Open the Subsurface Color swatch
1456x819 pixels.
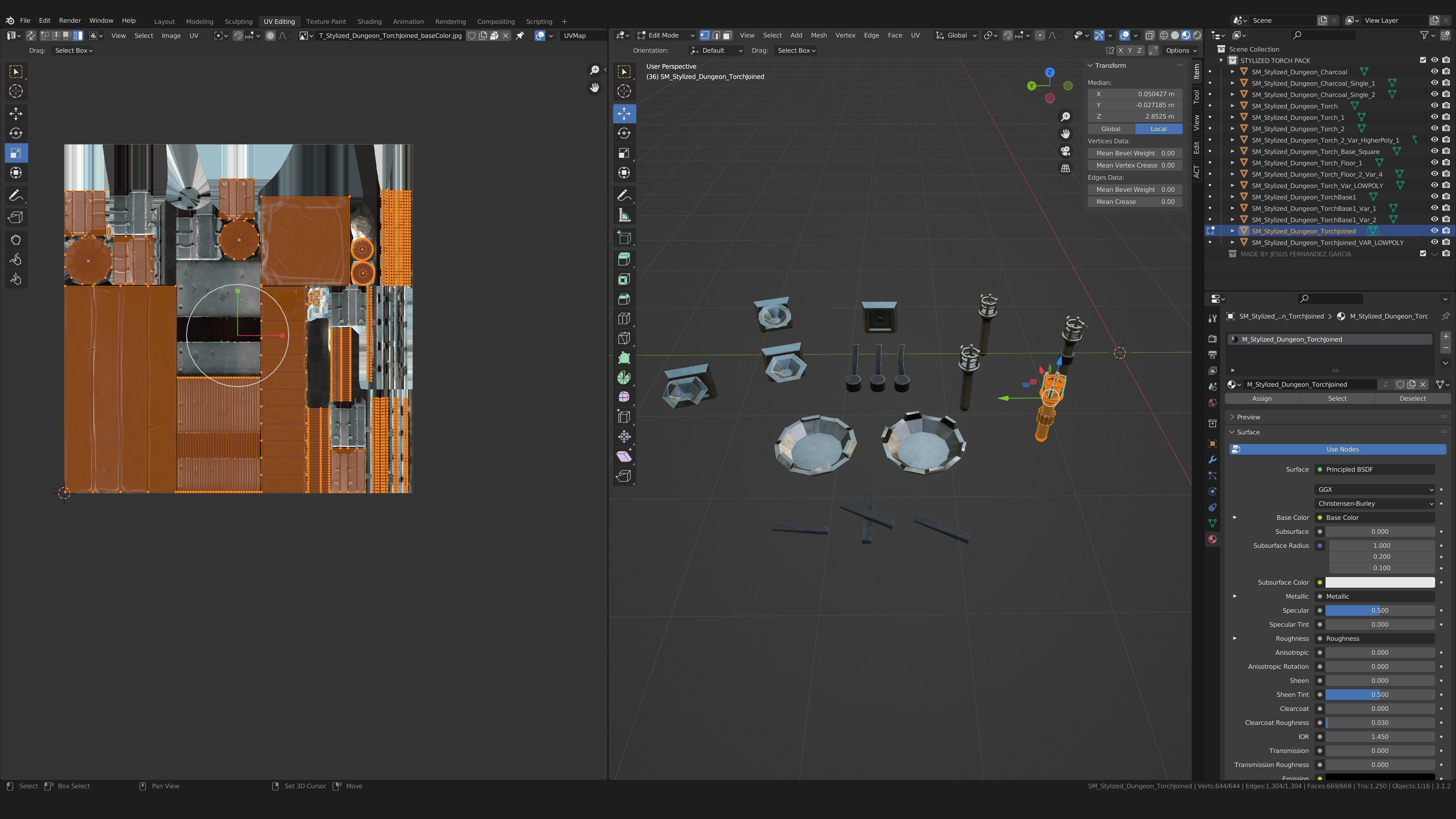1380,582
